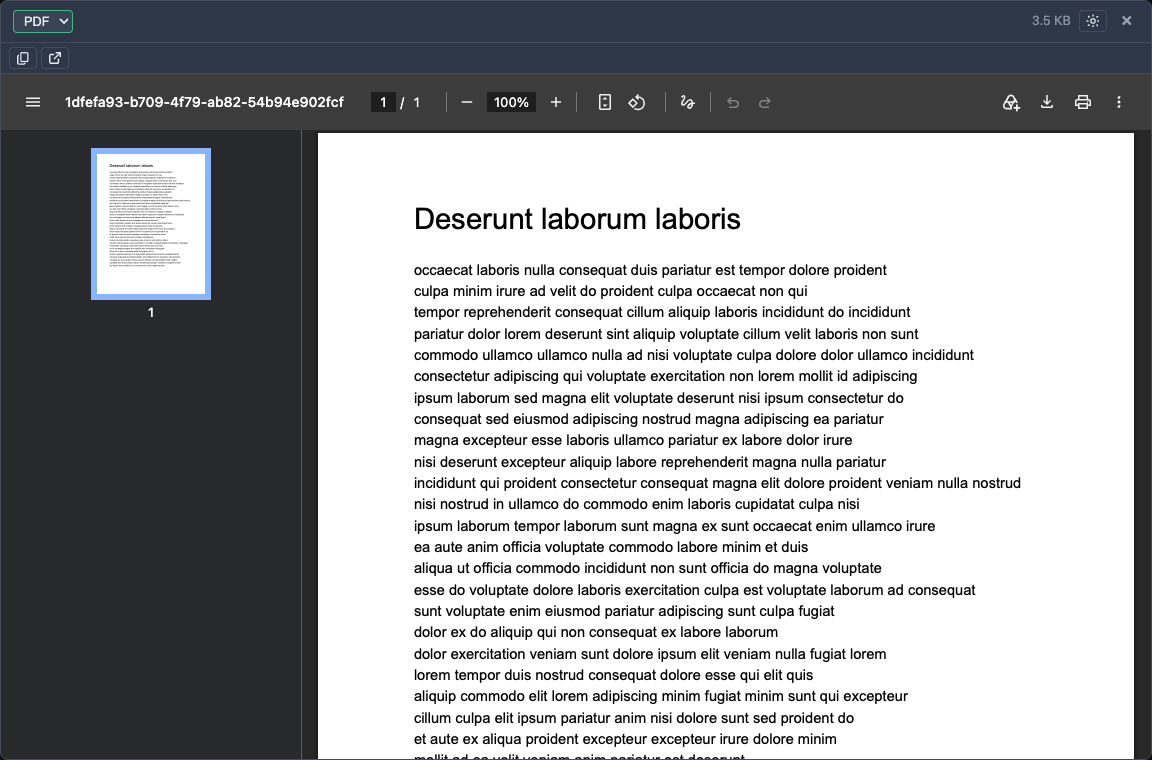Click the fit to page icon
Screen dimensions: 1152x760
[605, 102]
